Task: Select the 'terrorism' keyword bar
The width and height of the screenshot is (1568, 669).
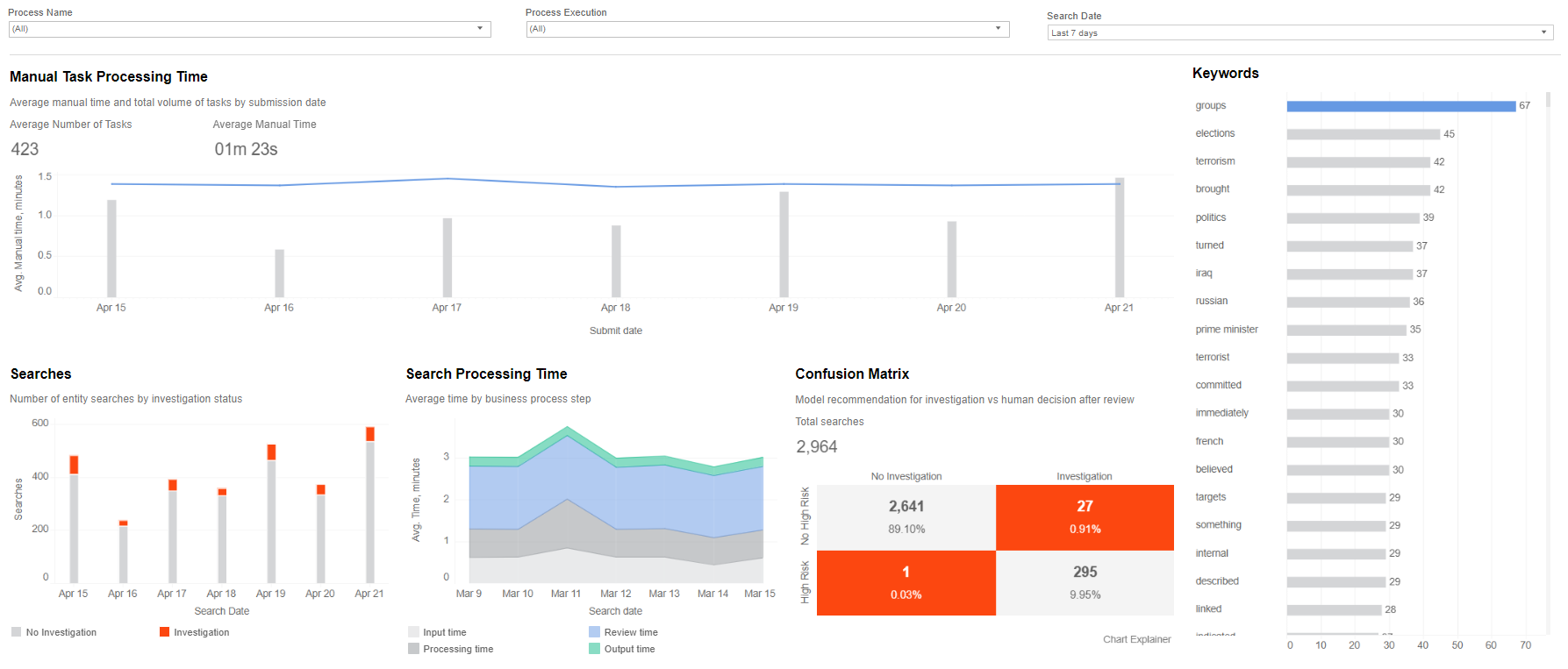Action: (x=1358, y=162)
